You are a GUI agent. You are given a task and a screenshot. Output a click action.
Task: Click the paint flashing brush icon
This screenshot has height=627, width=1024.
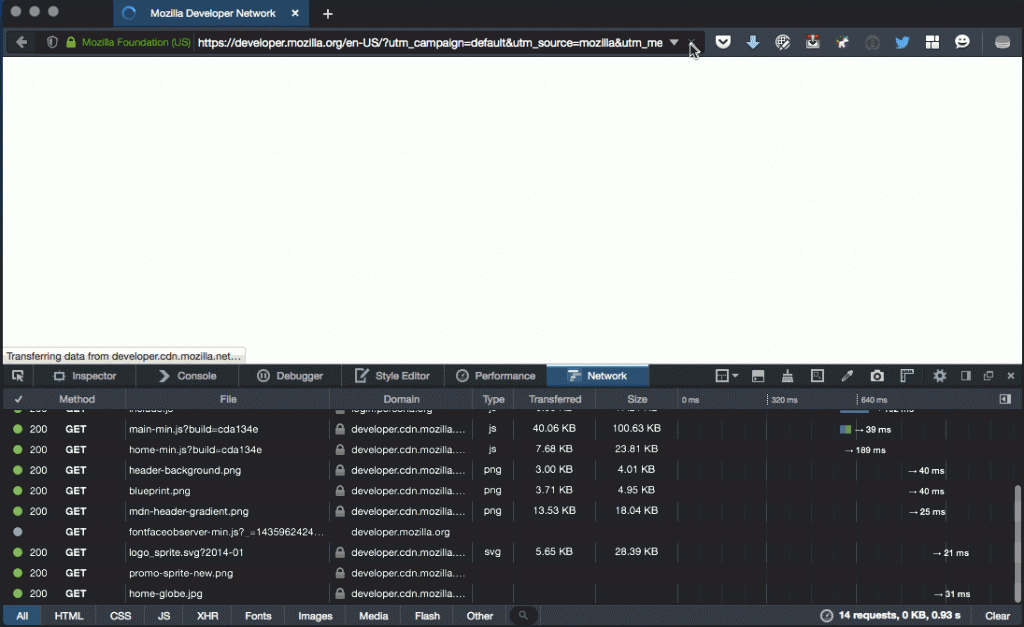(x=788, y=376)
